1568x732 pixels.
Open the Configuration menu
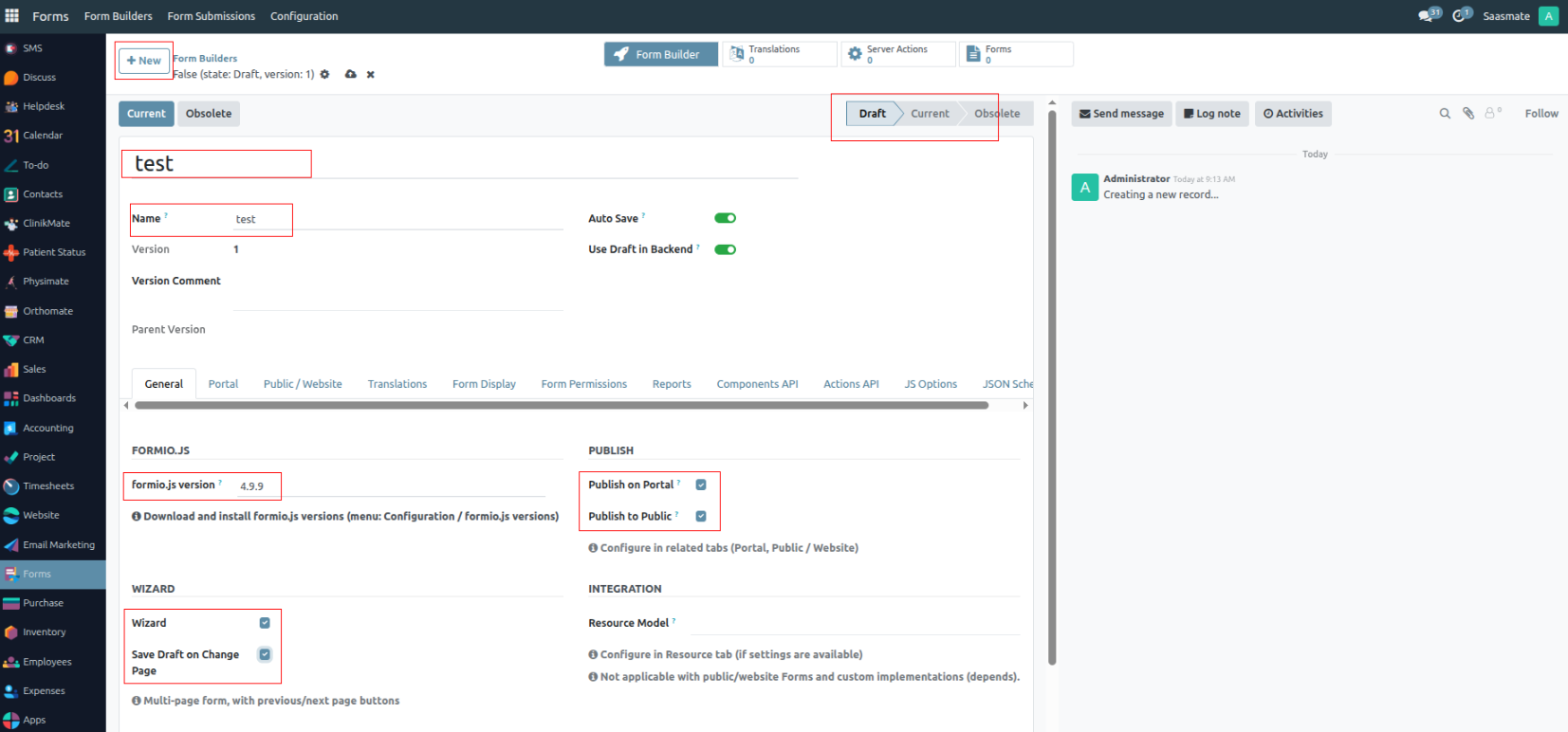click(x=304, y=16)
